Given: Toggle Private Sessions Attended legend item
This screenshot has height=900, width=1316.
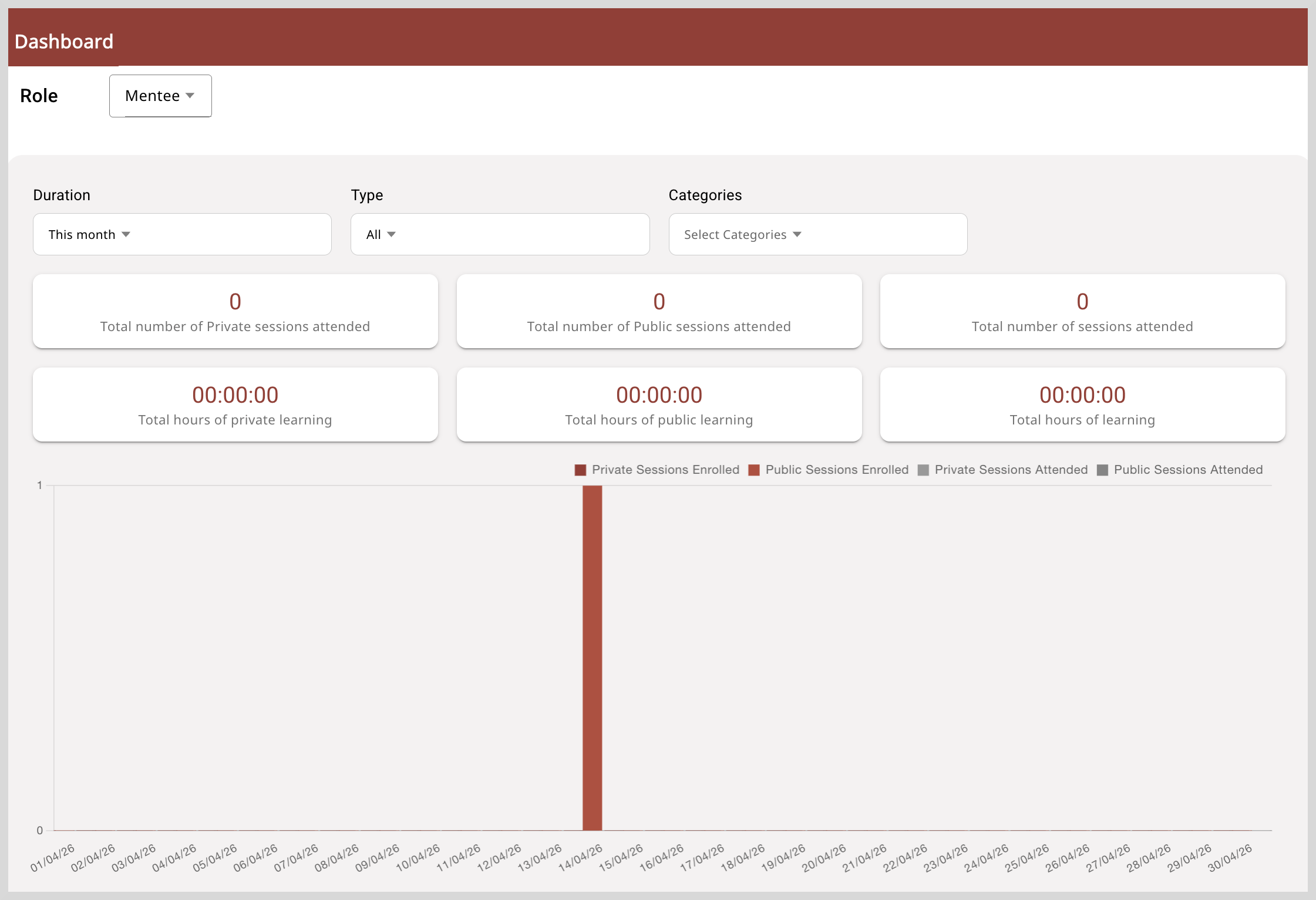Looking at the screenshot, I should pos(1002,470).
